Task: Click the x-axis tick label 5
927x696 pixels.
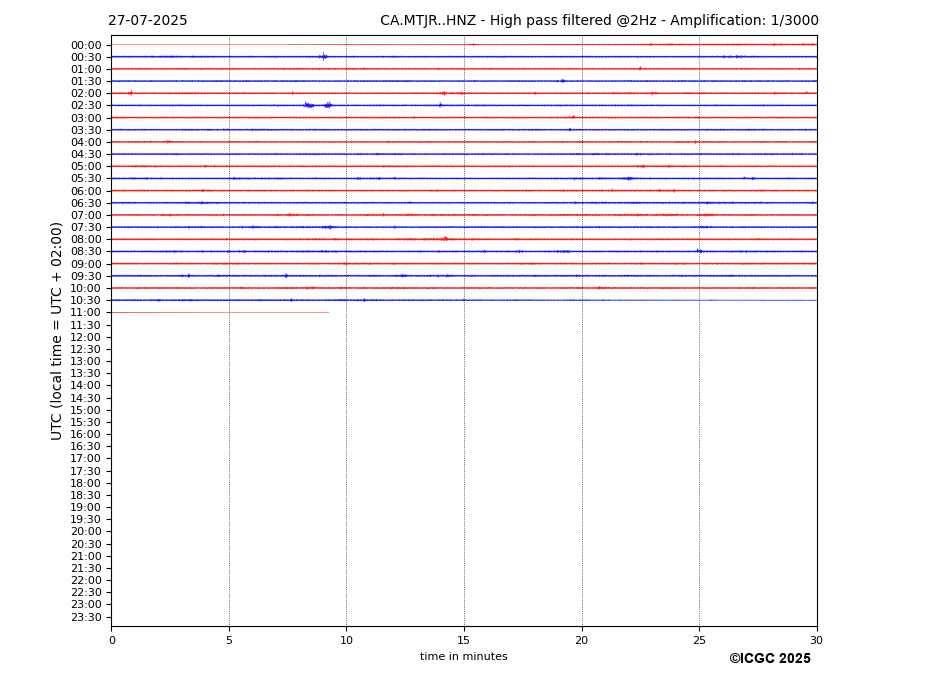Action: point(229,640)
